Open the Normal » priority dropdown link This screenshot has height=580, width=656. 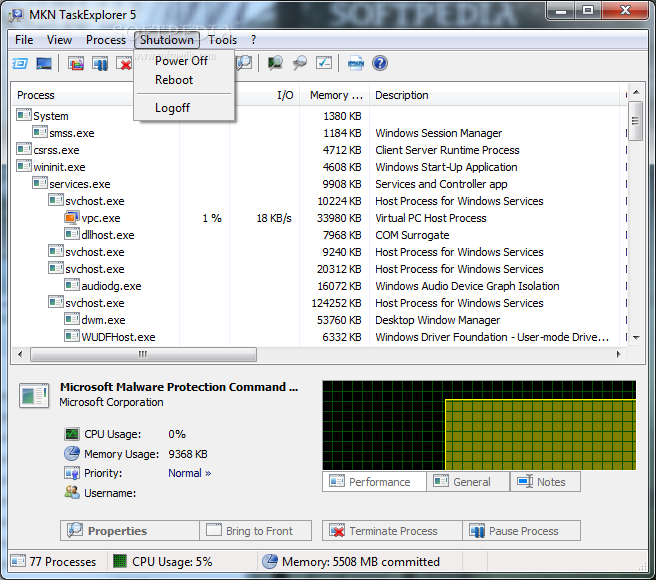coord(190,473)
